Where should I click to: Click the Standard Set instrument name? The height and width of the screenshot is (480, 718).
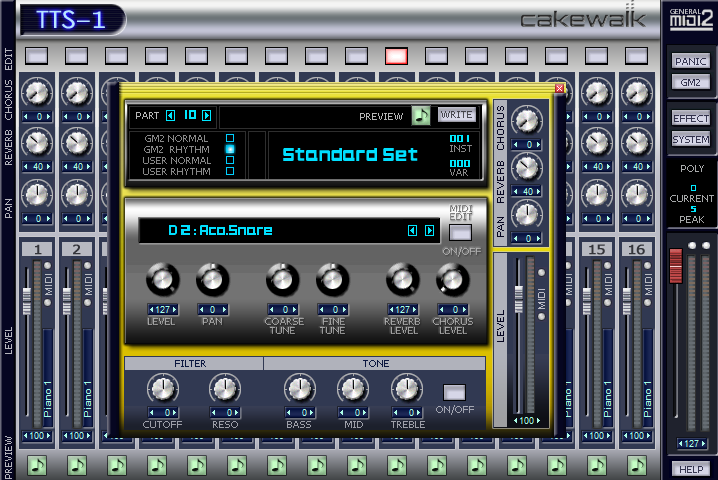coord(350,154)
